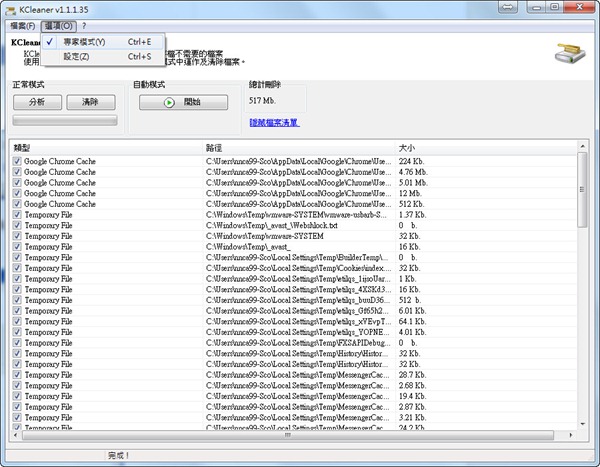This screenshot has width=600, height=467.
Task: Start automatic mode with 開始 button
Action: pos(183,102)
